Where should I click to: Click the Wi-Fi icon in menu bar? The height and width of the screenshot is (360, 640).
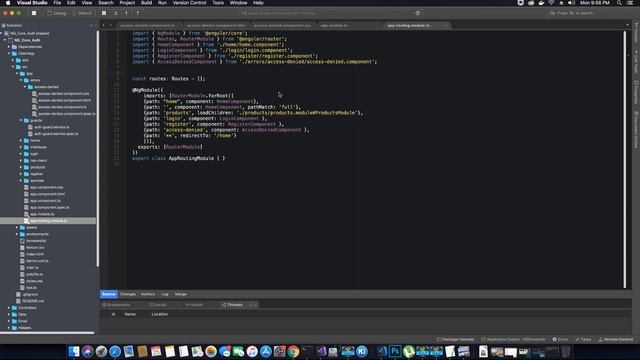pos(551,3)
